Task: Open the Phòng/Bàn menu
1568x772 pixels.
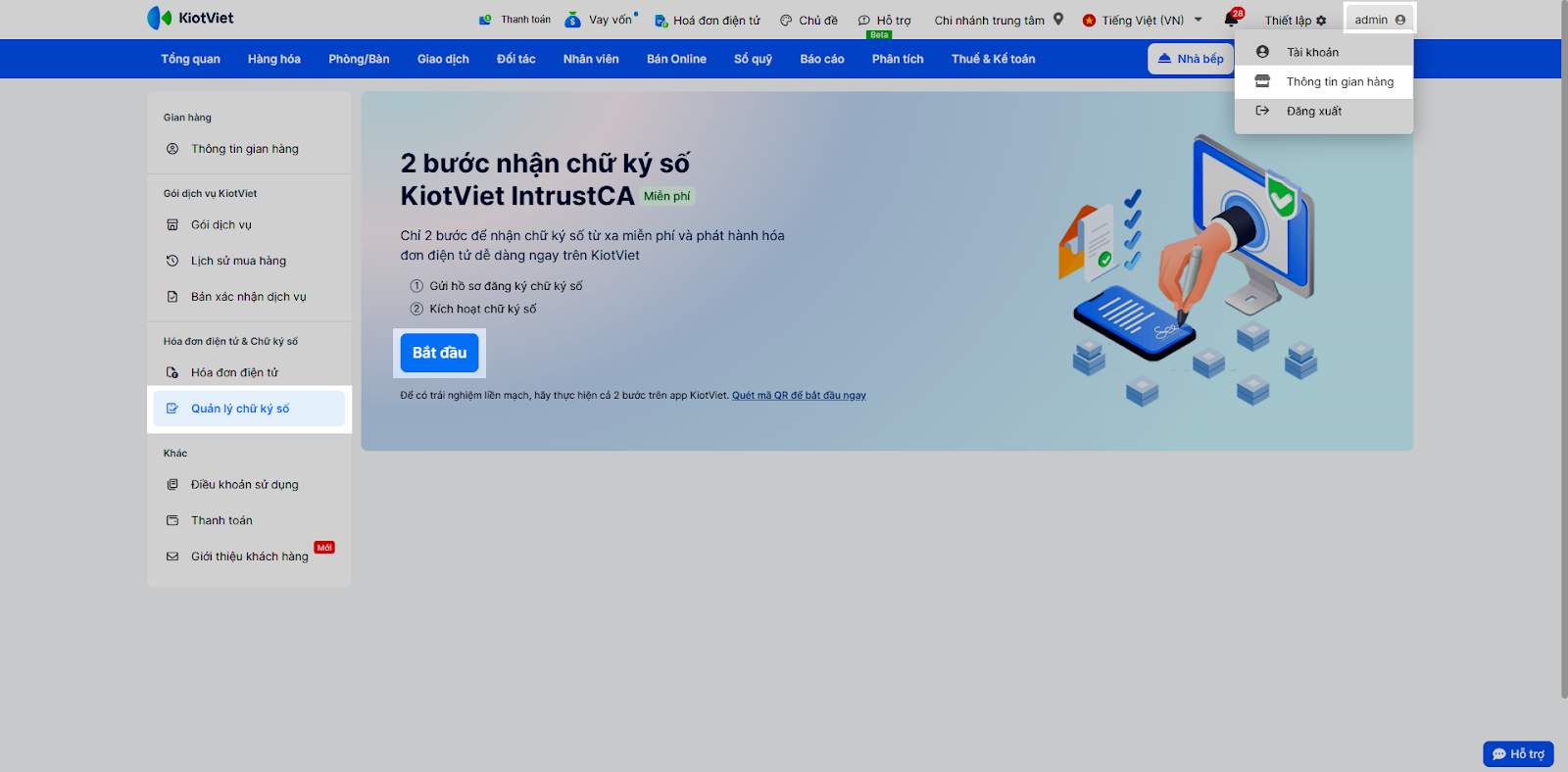Action: click(x=359, y=59)
